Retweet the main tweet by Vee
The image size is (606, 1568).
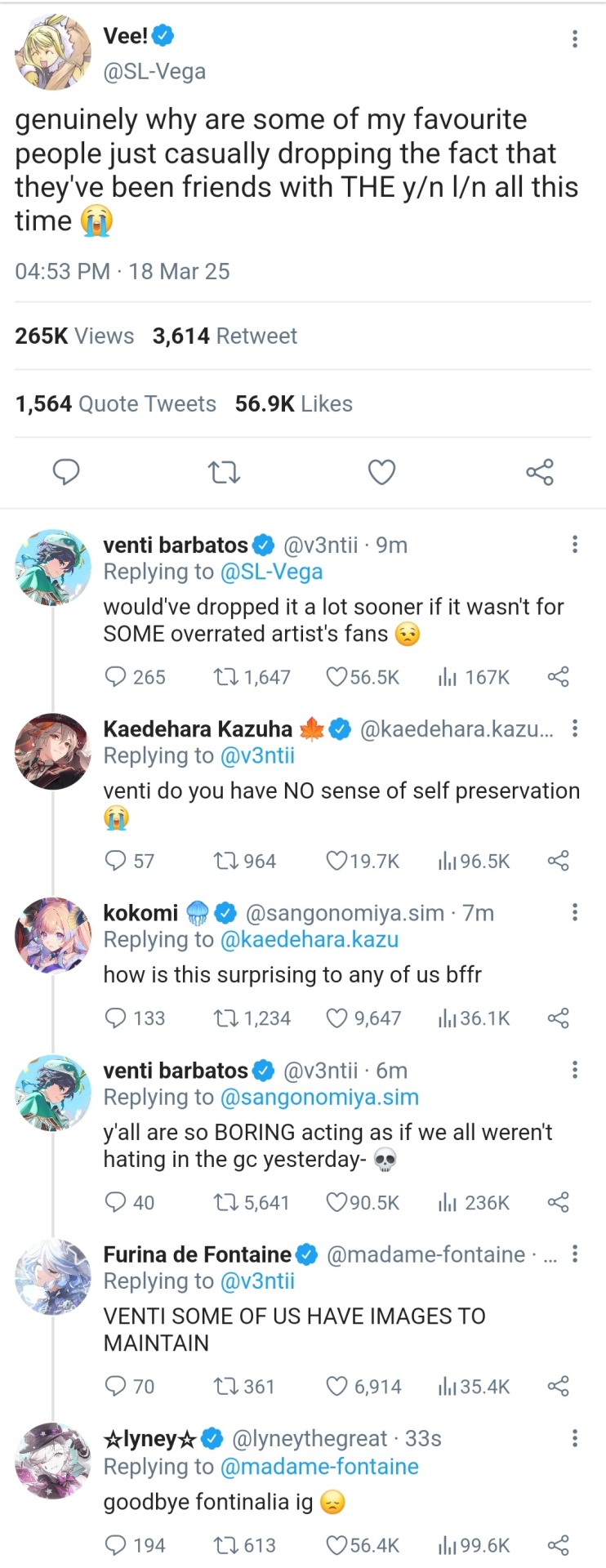tap(224, 472)
